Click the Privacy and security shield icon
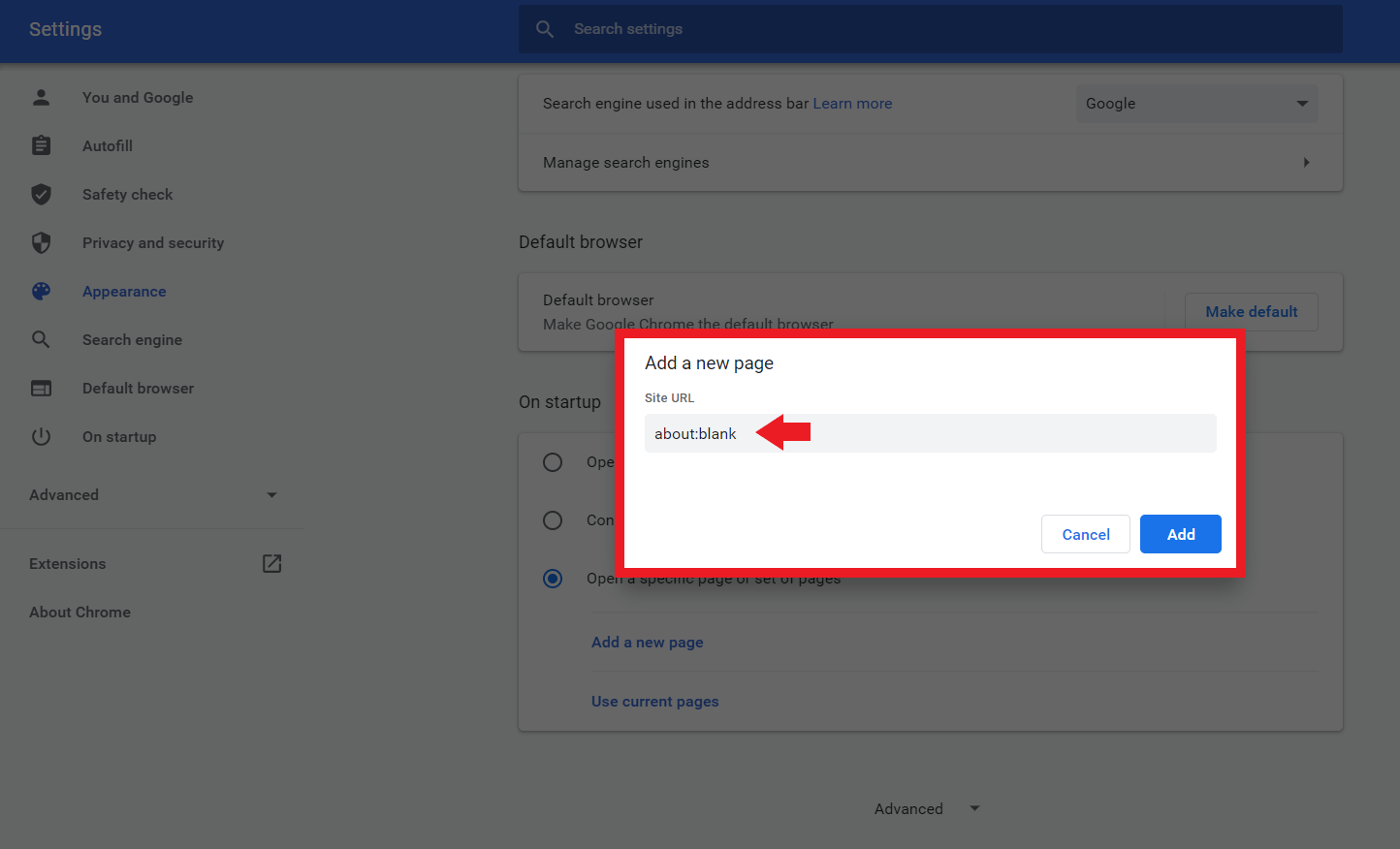The height and width of the screenshot is (849, 1400). click(x=41, y=242)
